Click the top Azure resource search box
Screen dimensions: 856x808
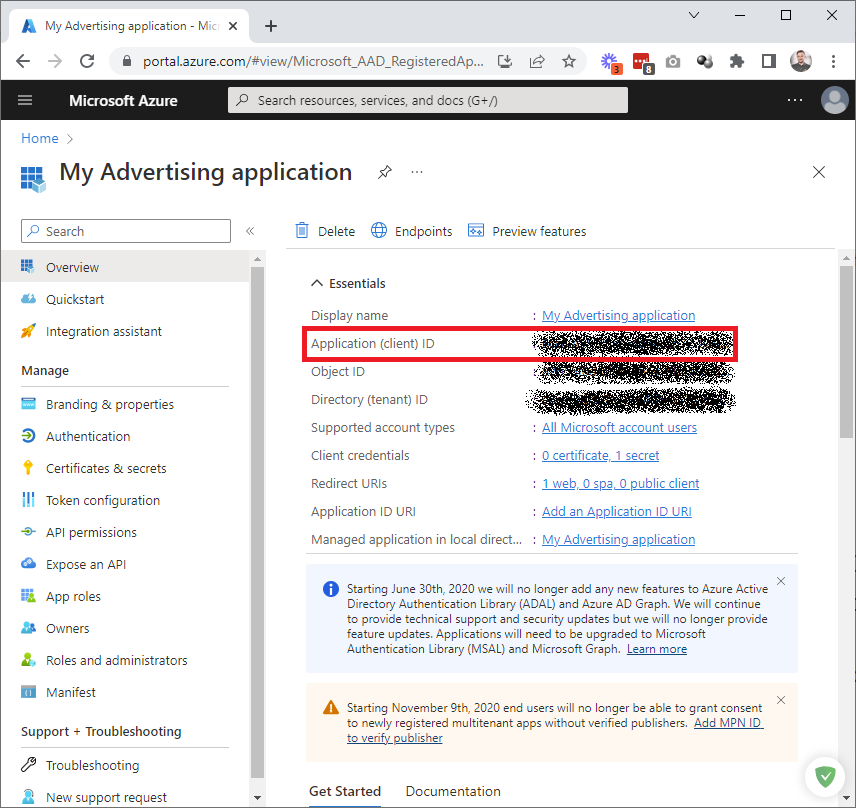coord(428,100)
